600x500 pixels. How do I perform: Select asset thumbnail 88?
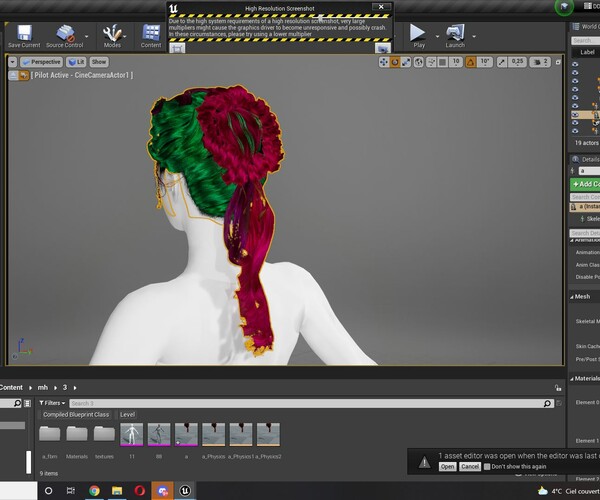click(x=159, y=435)
